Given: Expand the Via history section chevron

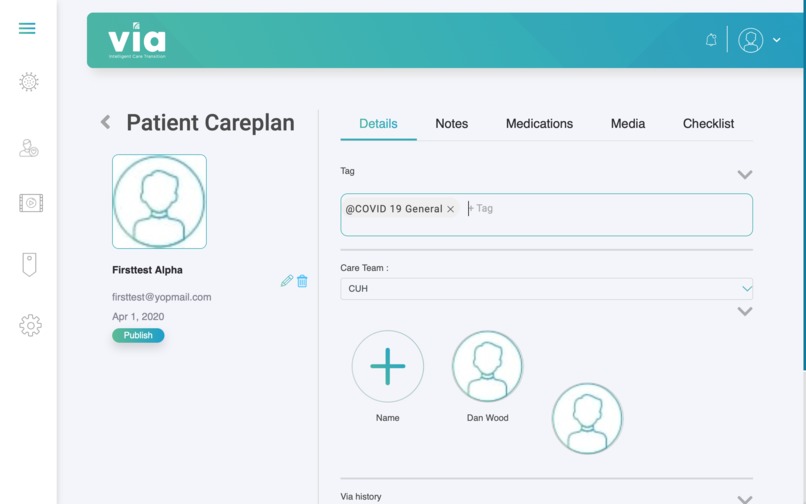Looking at the screenshot, I should pyautogui.click(x=745, y=499).
